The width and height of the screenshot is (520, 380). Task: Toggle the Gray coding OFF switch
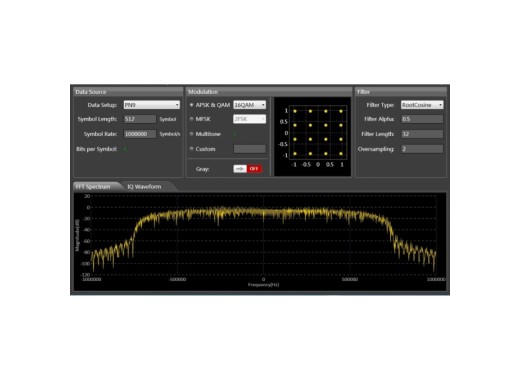point(247,169)
